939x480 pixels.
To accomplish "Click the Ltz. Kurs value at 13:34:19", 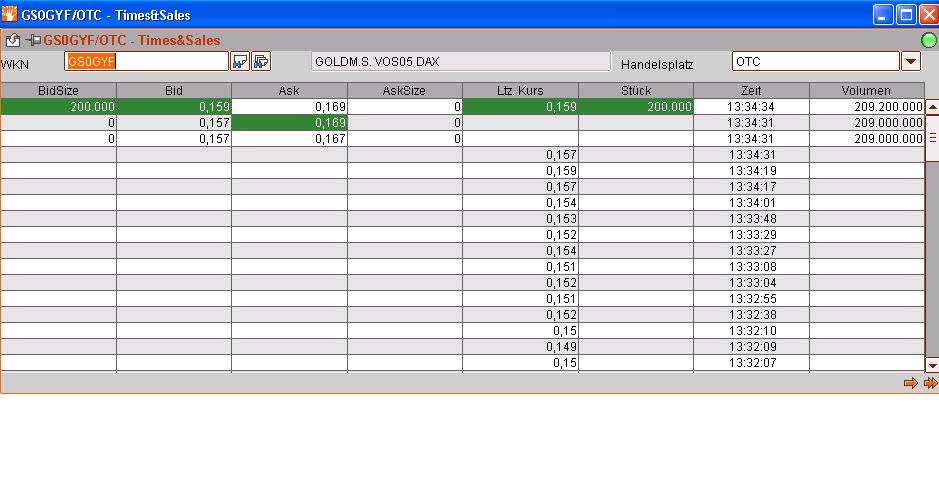I will point(520,171).
